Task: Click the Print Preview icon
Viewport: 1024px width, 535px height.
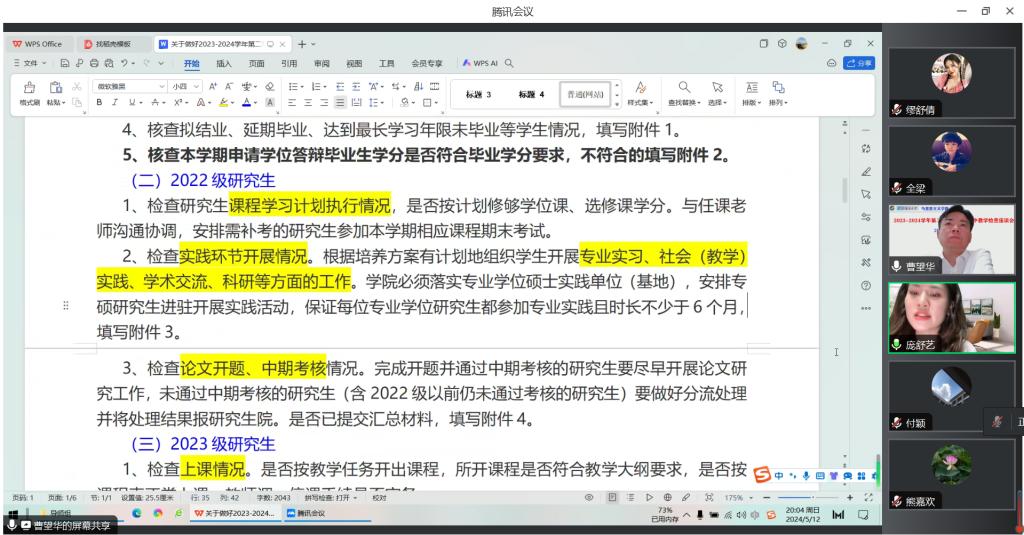Action: click(x=108, y=63)
